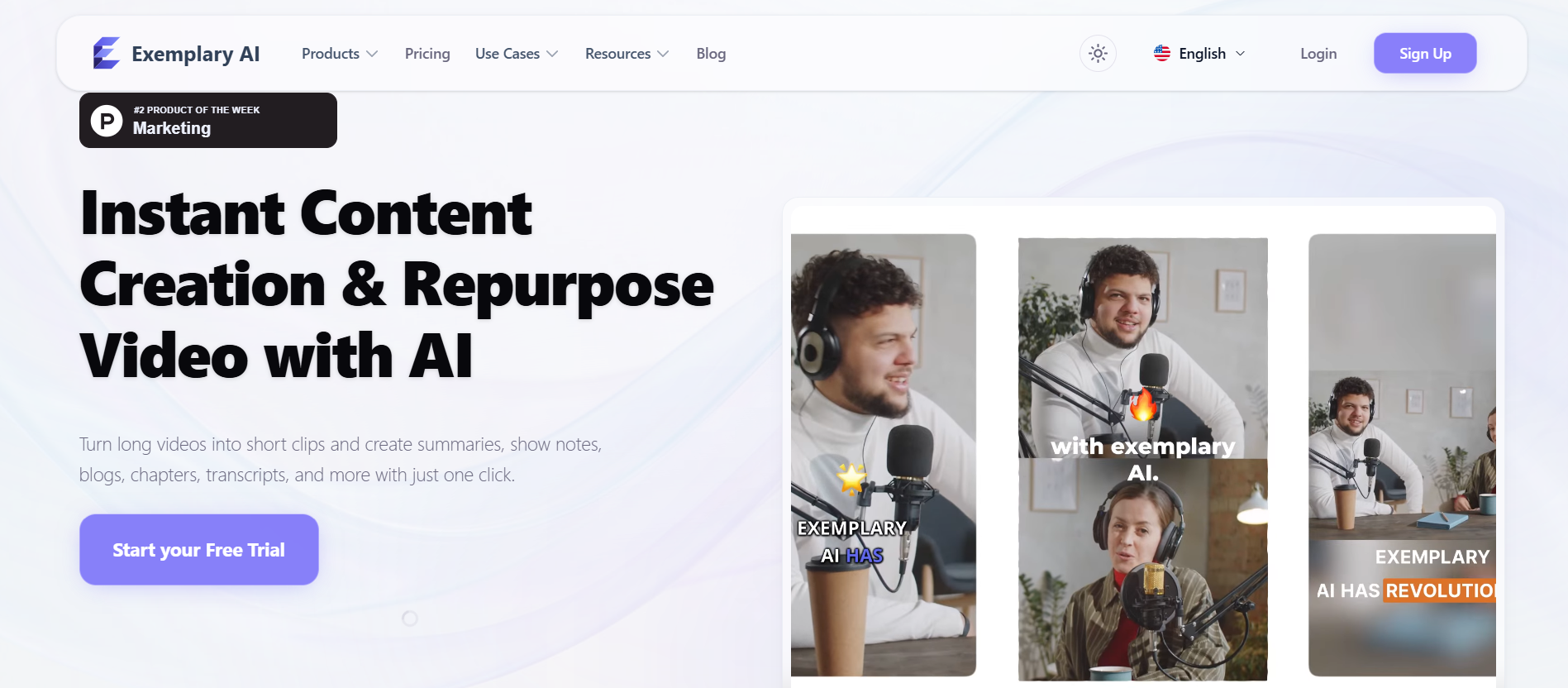
Task: Click Start your Free Trial button
Action: [199, 550]
